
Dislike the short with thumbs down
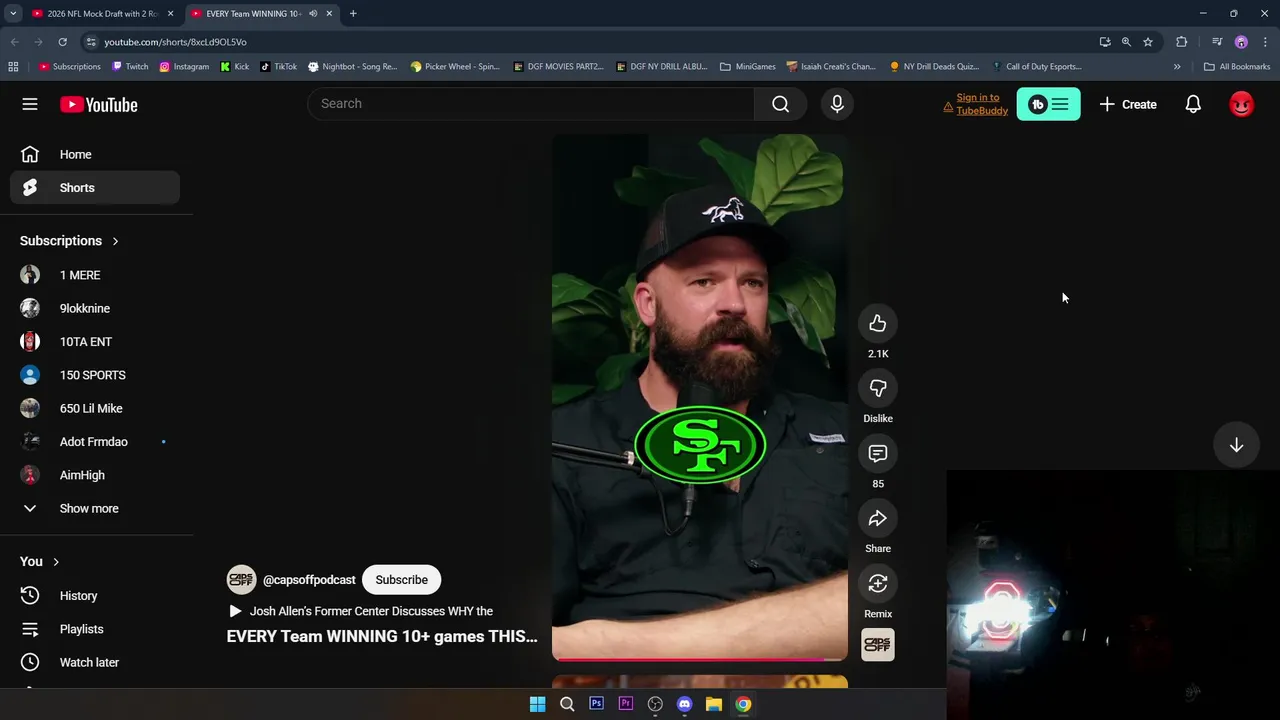click(x=878, y=389)
